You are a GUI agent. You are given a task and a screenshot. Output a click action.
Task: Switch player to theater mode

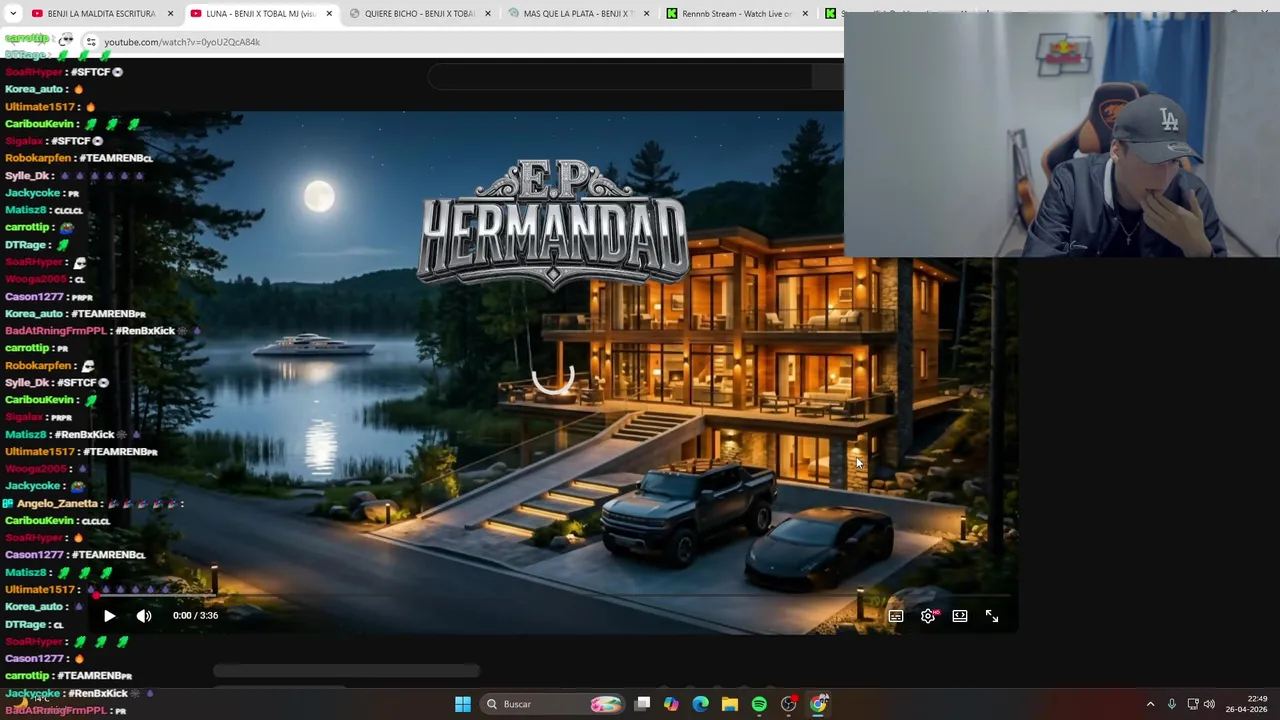tap(960, 616)
